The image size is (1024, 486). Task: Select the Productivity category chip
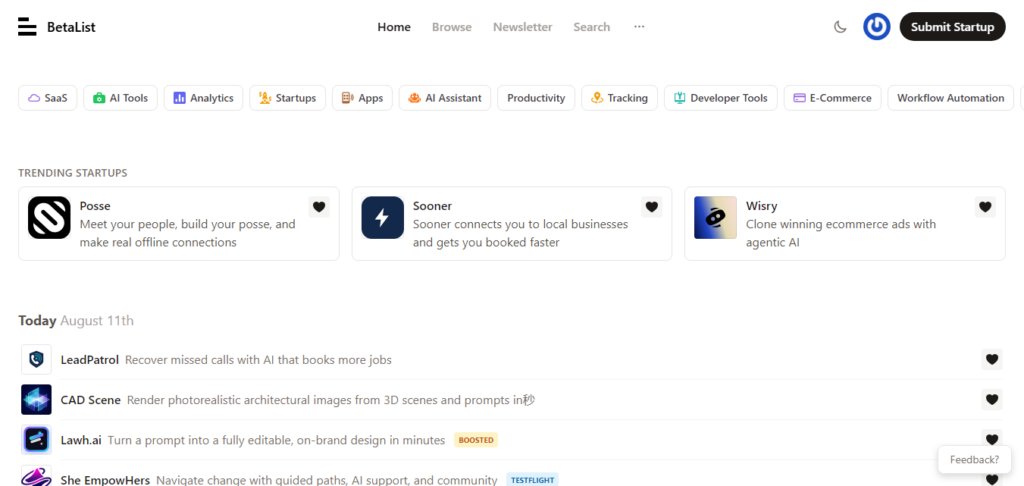click(x=536, y=98)
